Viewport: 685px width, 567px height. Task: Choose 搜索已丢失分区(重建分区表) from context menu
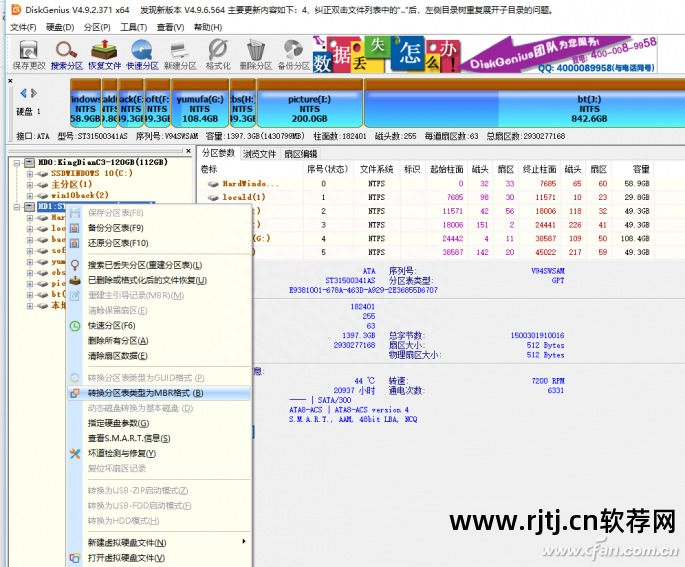pos(159,265)
